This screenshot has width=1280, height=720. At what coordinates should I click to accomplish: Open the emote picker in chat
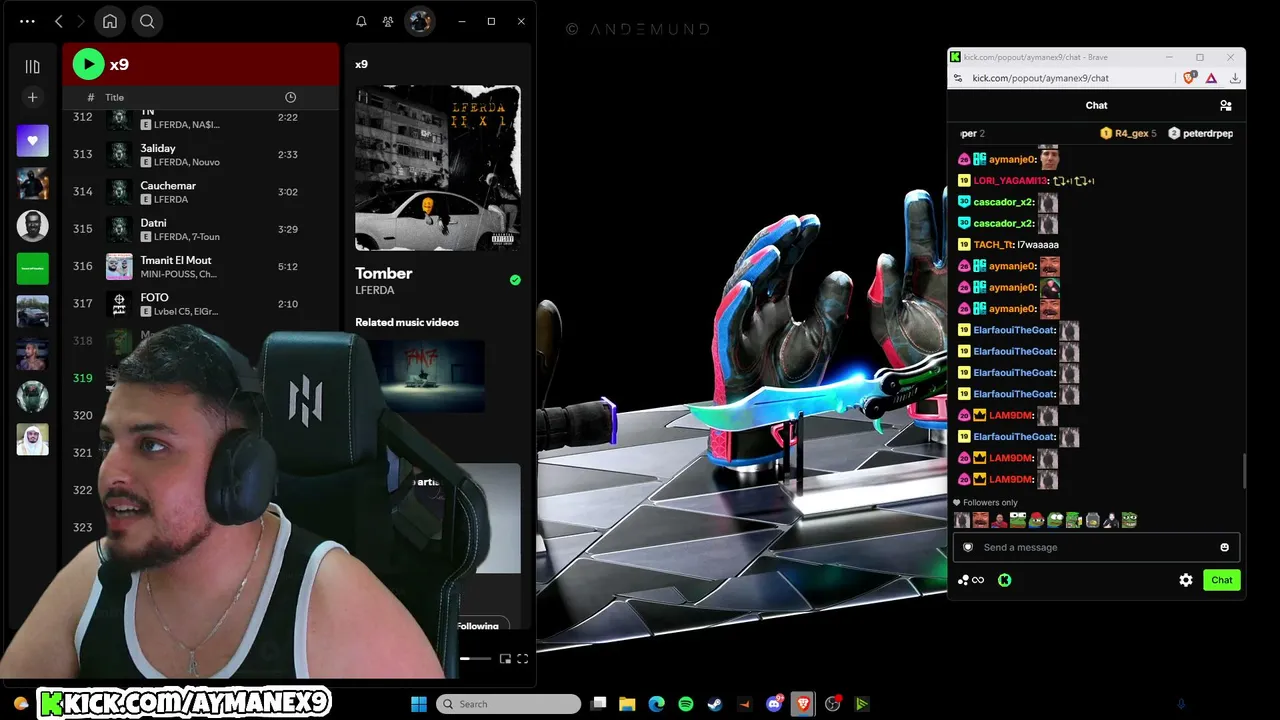1224,547
